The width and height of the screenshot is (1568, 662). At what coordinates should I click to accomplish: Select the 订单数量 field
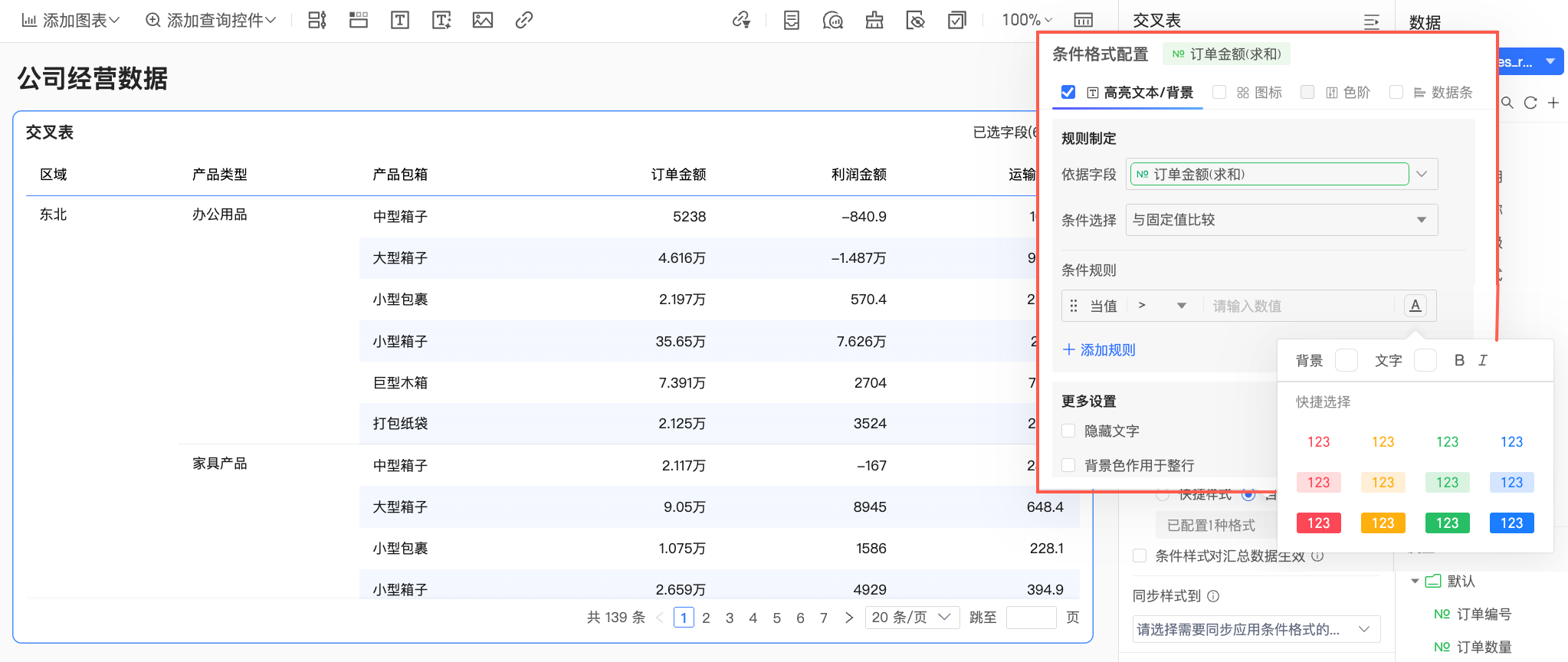pyautogui.click(x=1473, y=647)
